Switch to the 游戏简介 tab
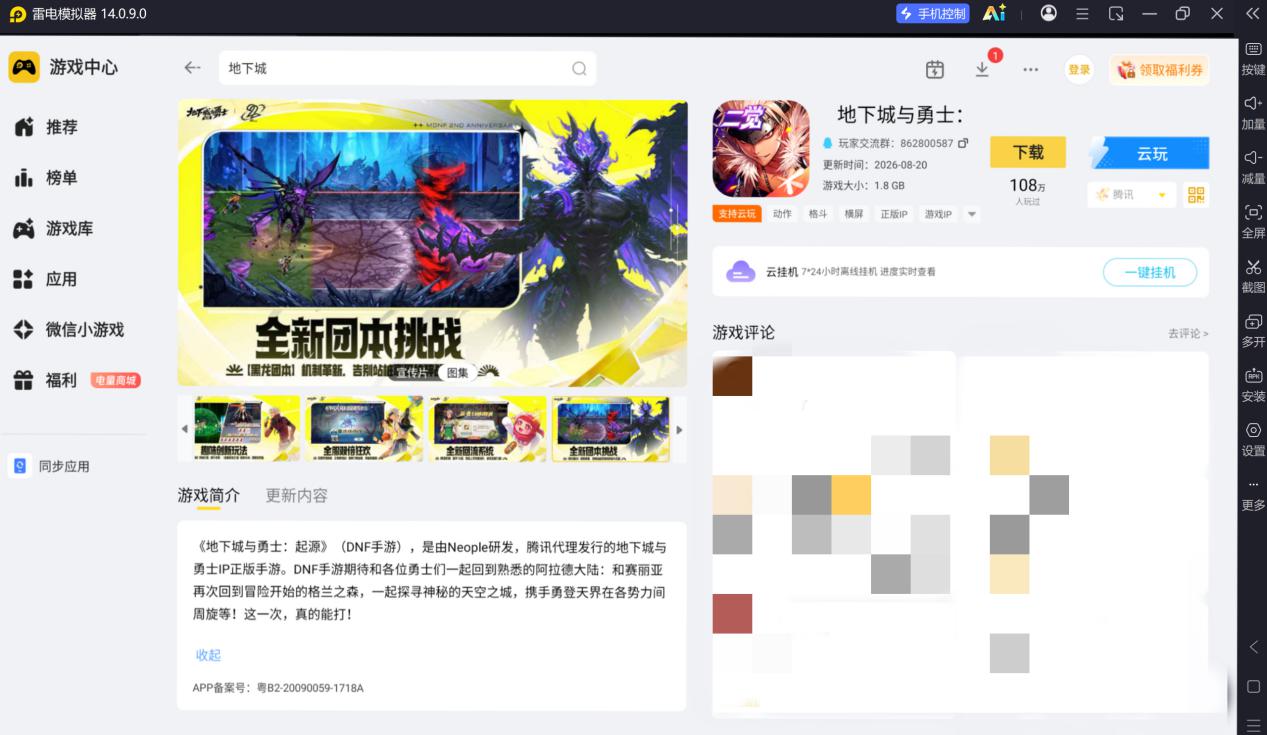Viewport: 1267px width, 735px height. pos(209,495)
